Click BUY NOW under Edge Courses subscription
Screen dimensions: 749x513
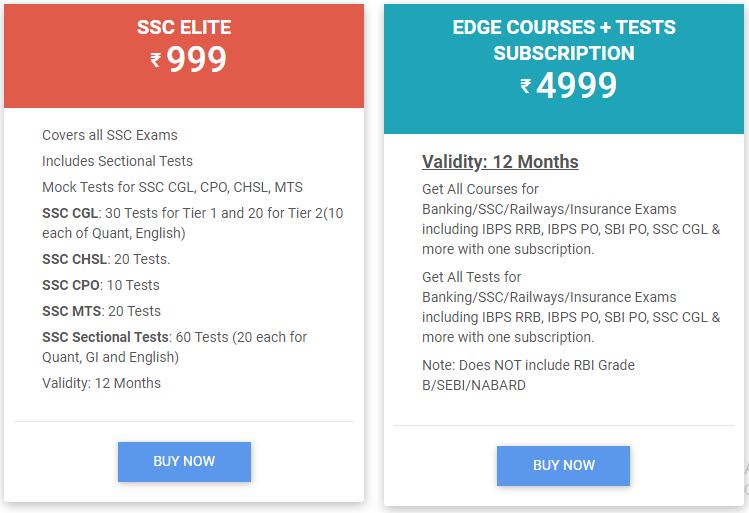coord(563,465)
